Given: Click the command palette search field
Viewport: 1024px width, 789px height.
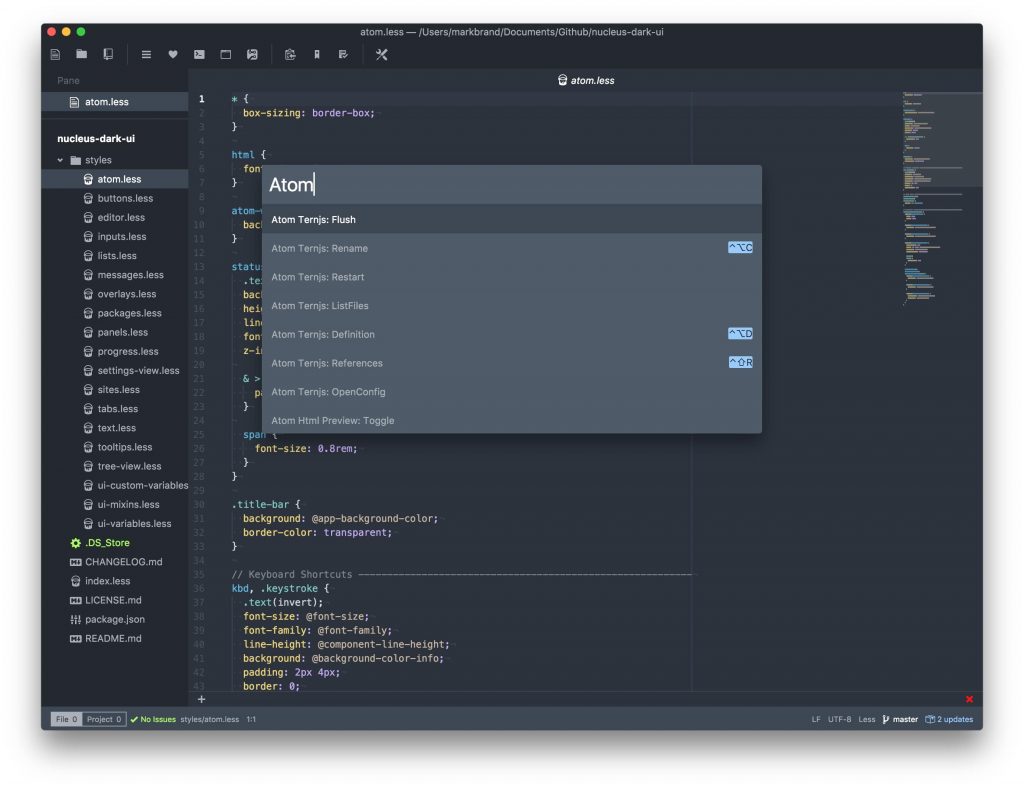Looking at the screenshot, I should point(511,185).
